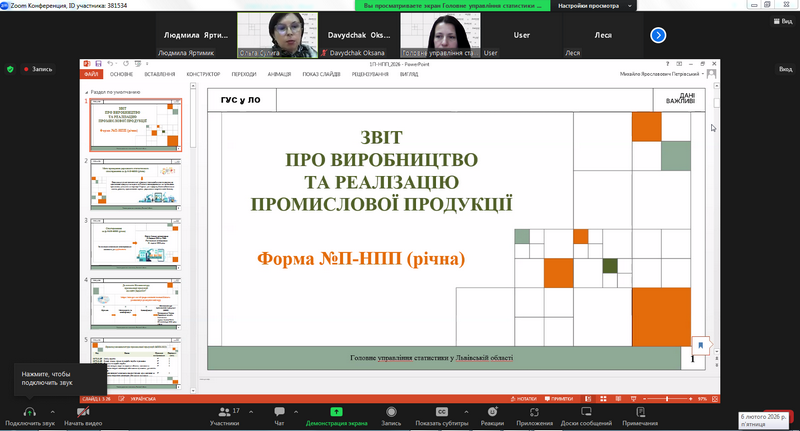
Task: Click the Join Audio headphones icon
Action: [30, 412]
